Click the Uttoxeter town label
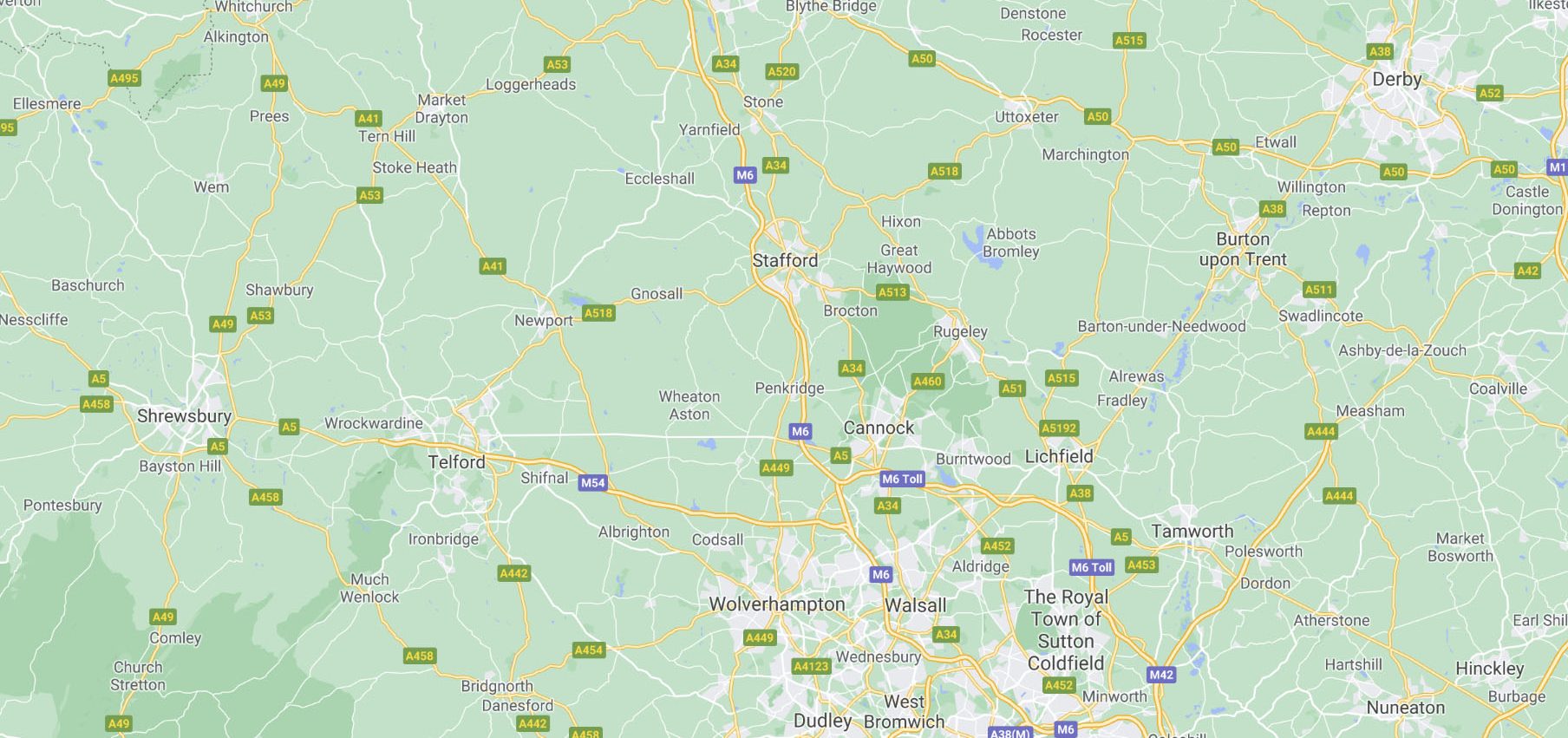The image size is (1568, 738). 1027,116
